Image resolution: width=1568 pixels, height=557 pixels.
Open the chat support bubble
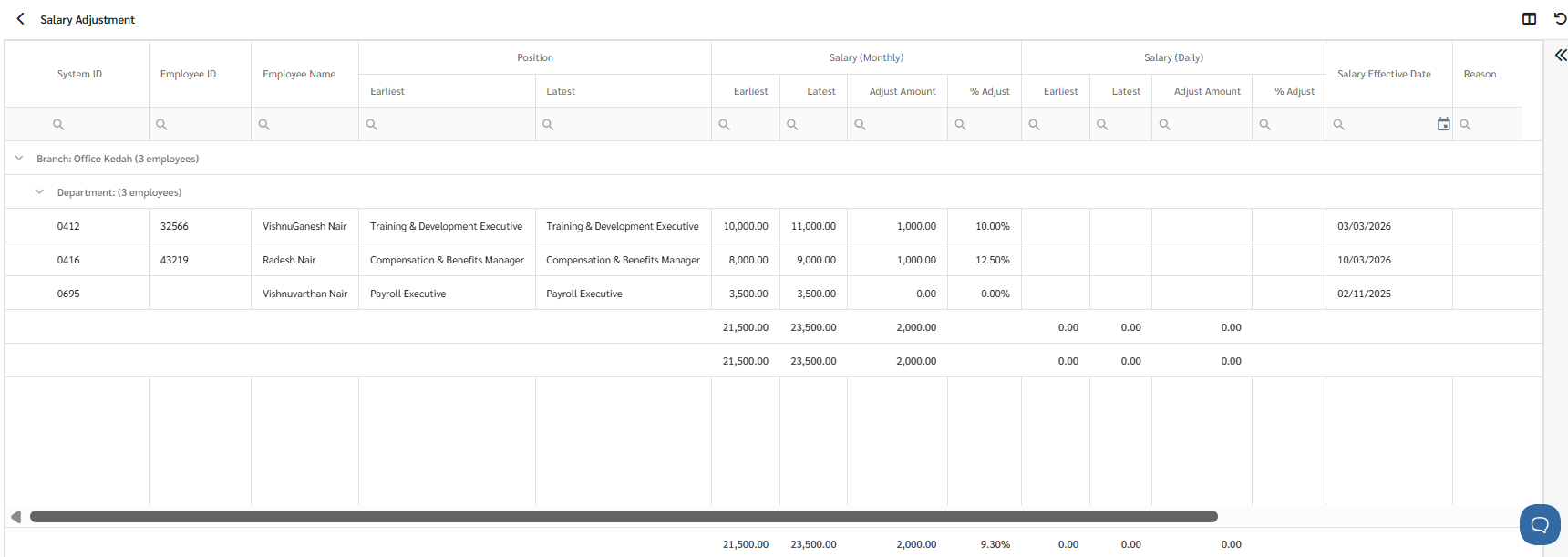coord(1540,524)
